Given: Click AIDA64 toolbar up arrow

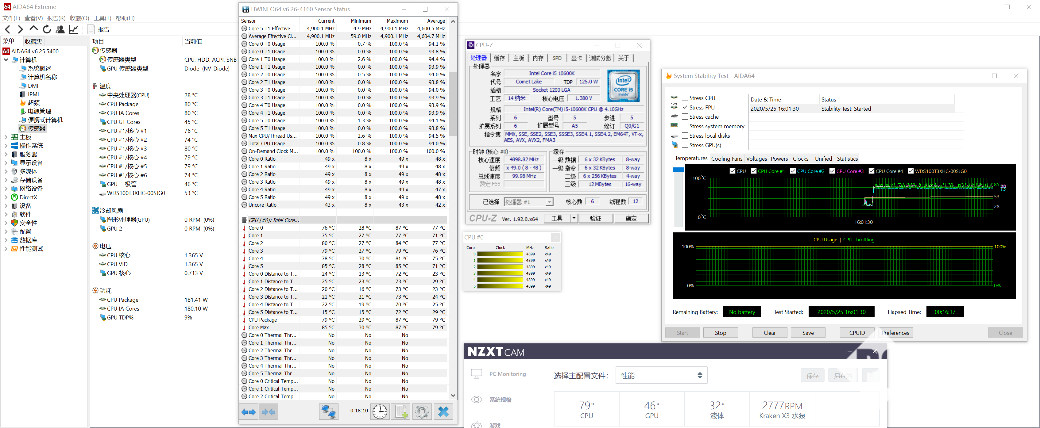Looking at the screenshot, I should [x=33, y=29].
